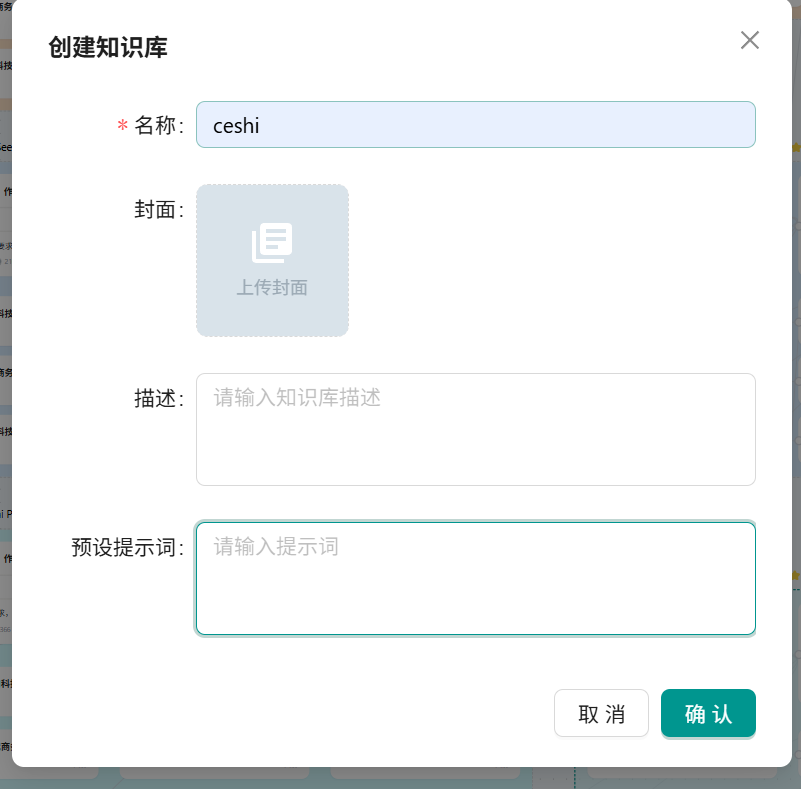
Task: Click the X icon to dismiss the dialog
Action: click(x=750, y=40)
